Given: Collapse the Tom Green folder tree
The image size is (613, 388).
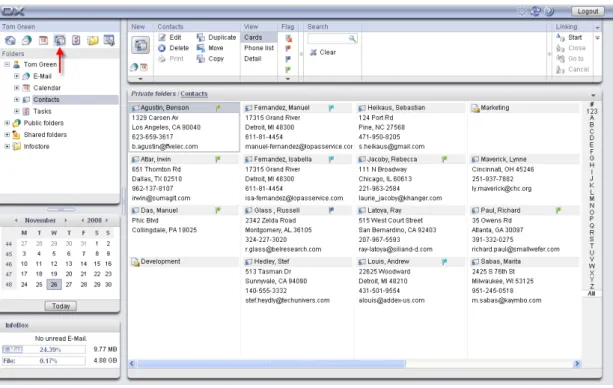Looking at the screenshot, I should 7,65.
